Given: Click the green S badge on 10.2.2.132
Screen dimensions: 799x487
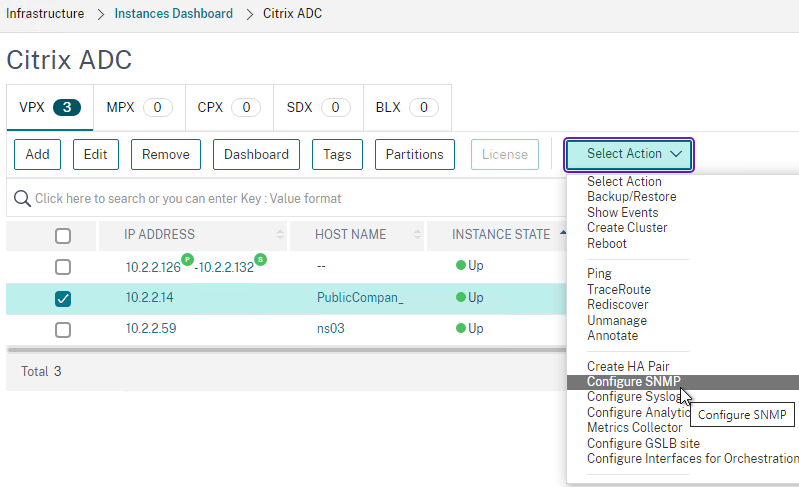Looking at the screenshot, I should point(260,259).
